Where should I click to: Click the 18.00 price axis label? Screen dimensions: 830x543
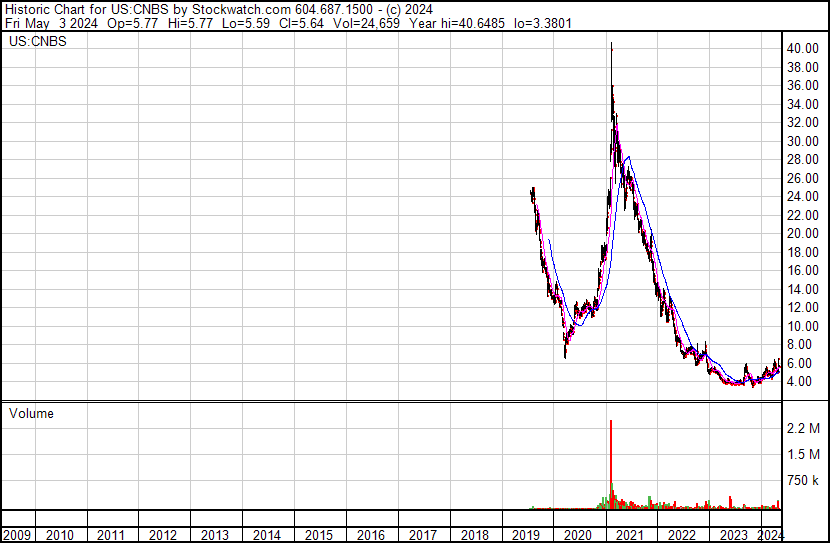(802, 252)
